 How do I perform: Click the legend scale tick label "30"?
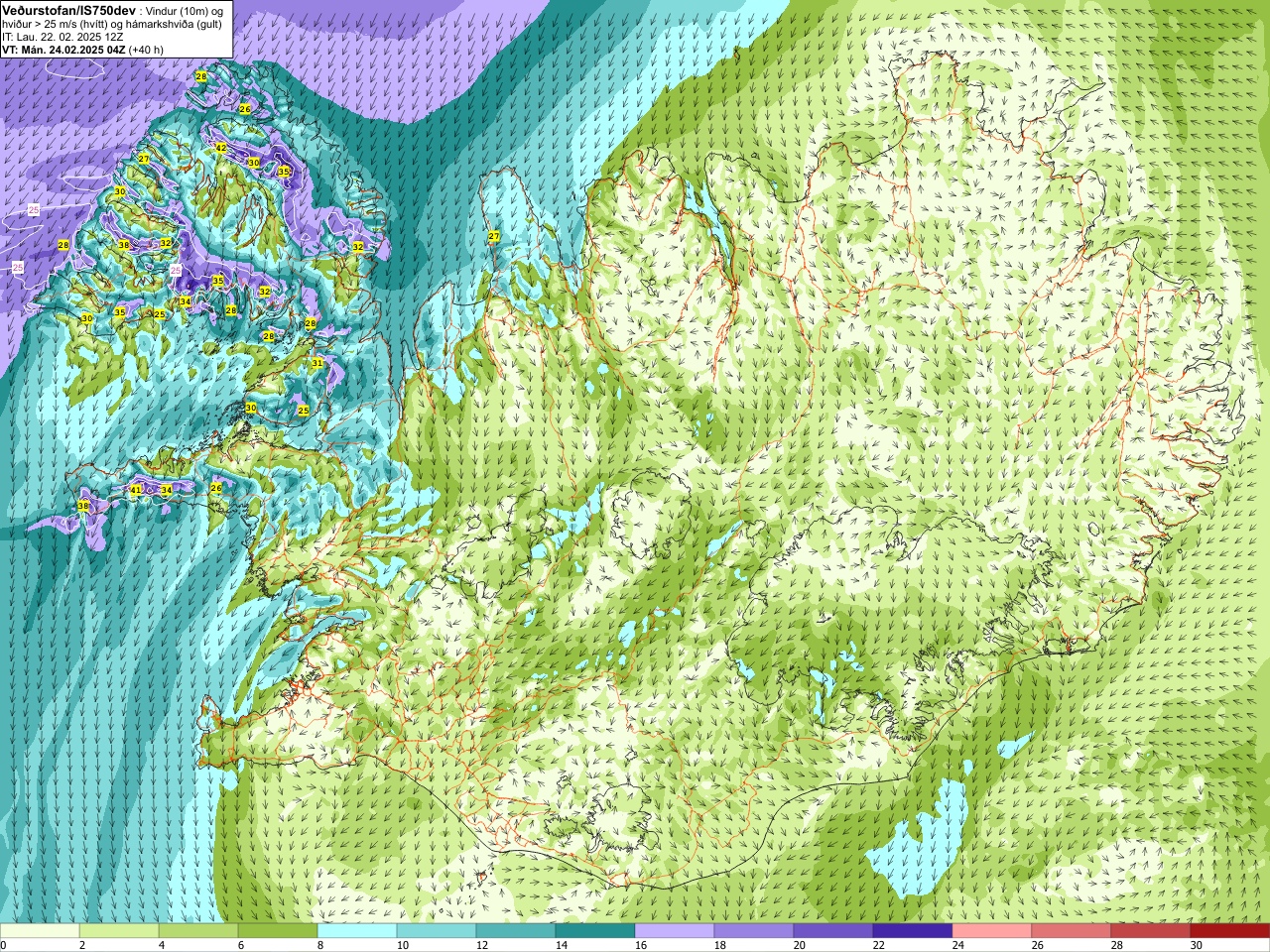1197,945
